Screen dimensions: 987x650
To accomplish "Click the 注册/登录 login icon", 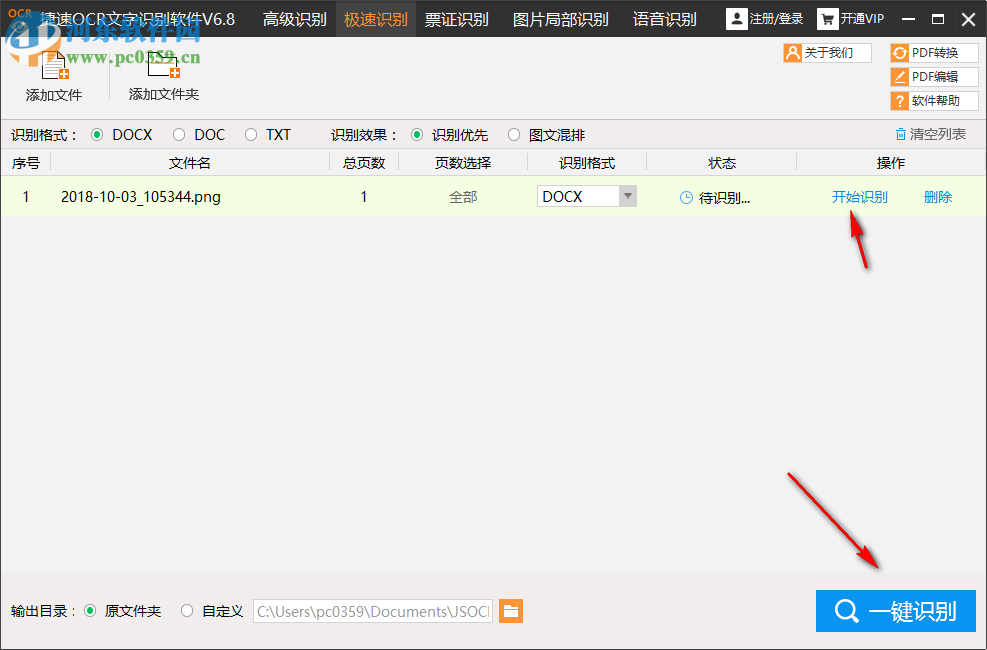I will pyautogui.click(x=735, y=18).
